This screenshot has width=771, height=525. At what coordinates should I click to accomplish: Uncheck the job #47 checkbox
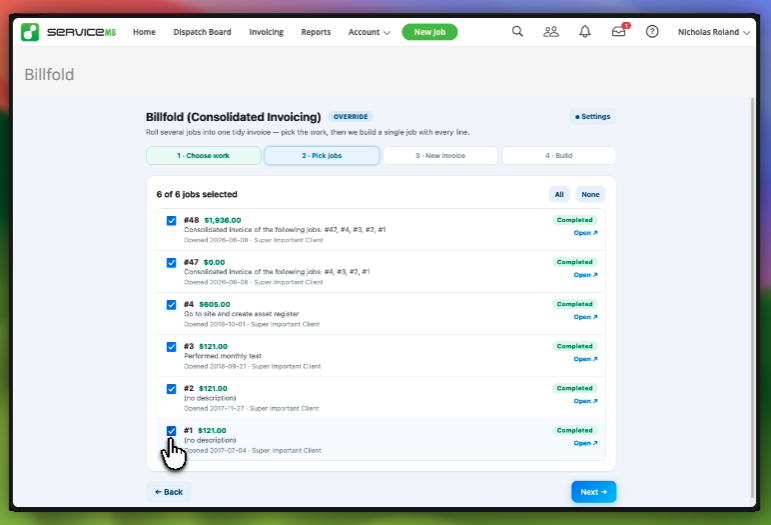pos(171,262)
